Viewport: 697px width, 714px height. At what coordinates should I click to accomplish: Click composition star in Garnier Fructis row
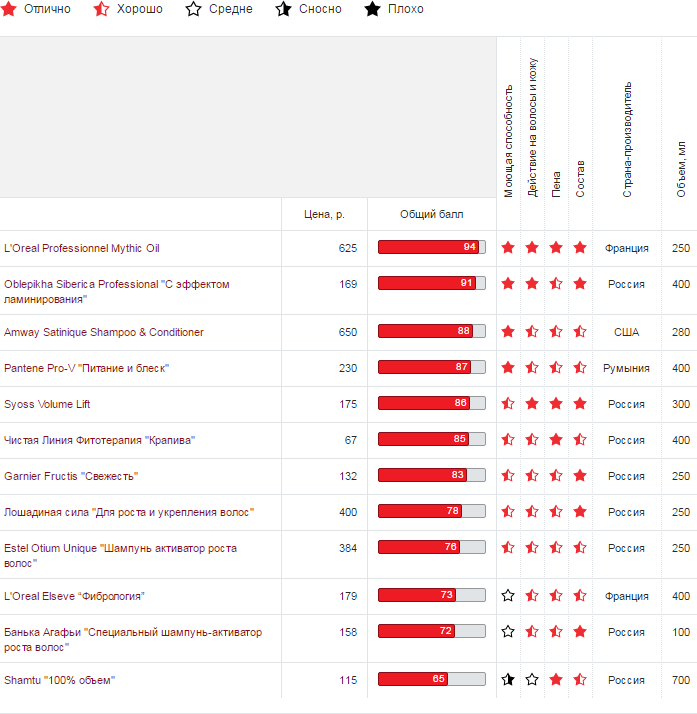click(580, 475)
